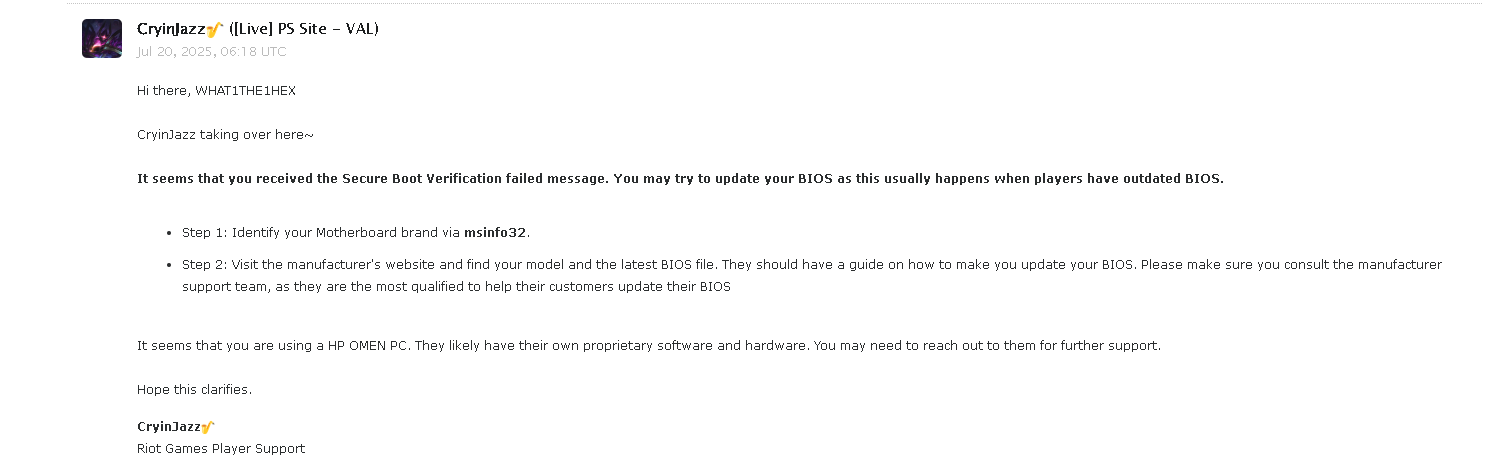Click the "Riot Games Player Support" signature line

[x=221, y=449]
